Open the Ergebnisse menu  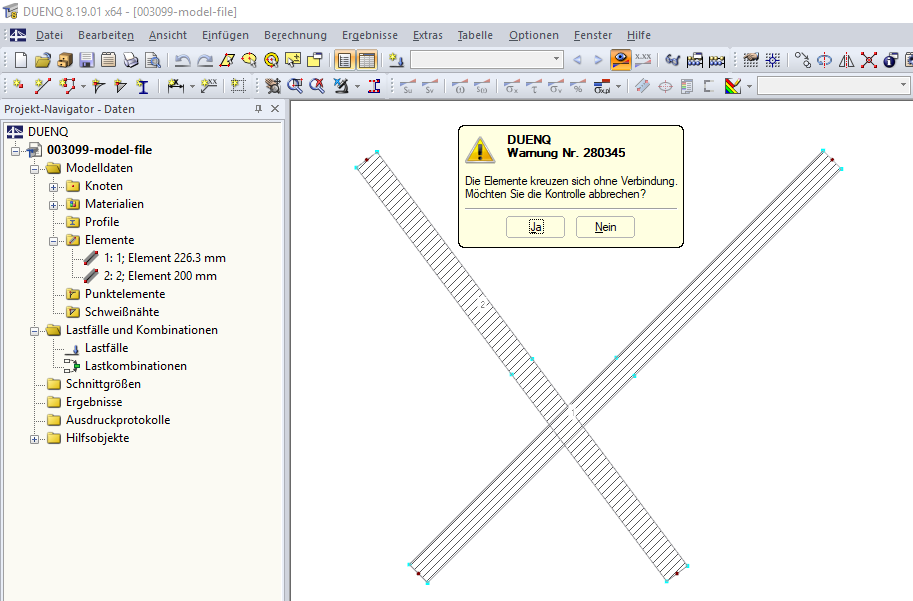370,35
